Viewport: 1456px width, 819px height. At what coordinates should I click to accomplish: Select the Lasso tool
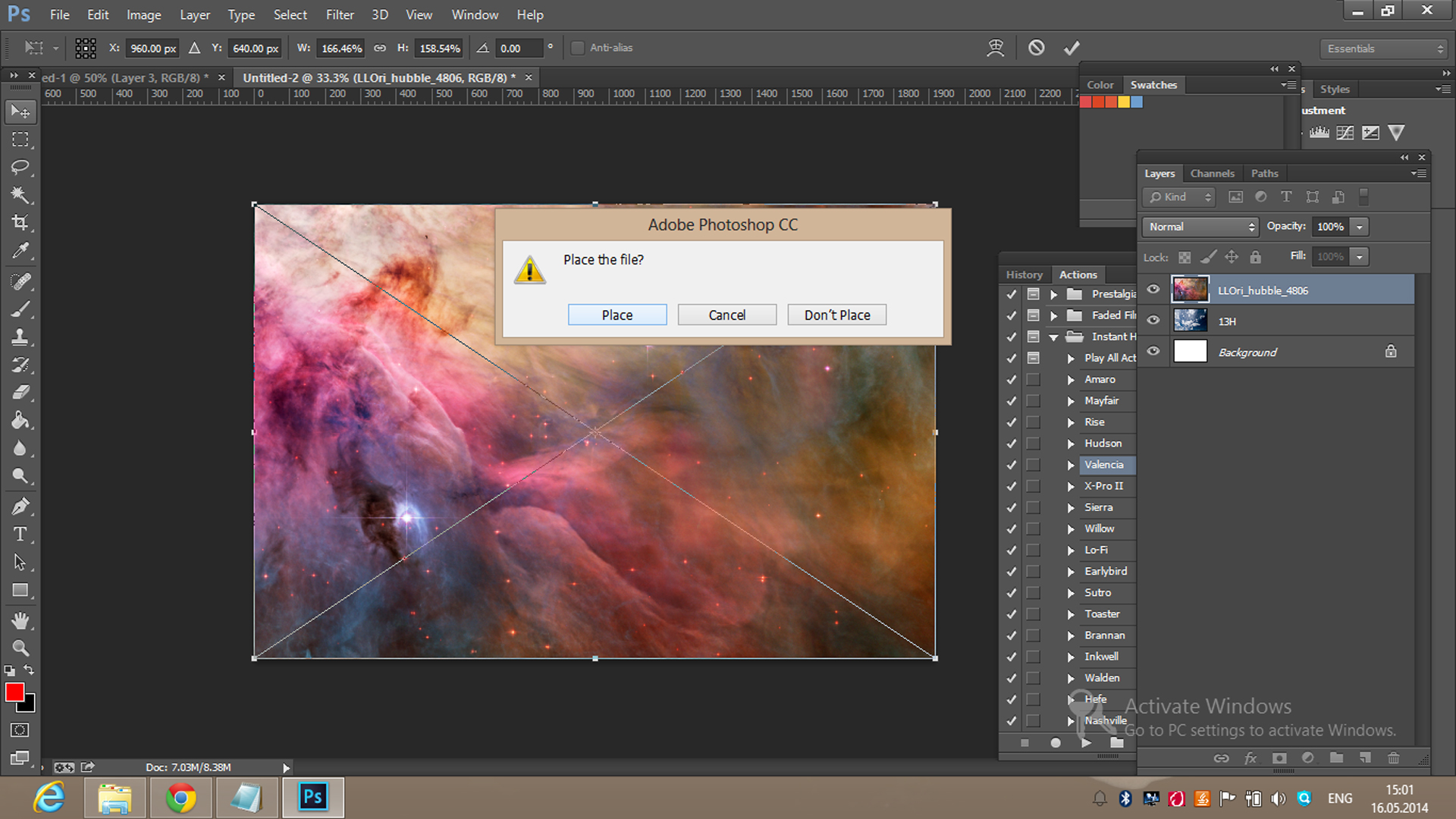pos(20,167)
